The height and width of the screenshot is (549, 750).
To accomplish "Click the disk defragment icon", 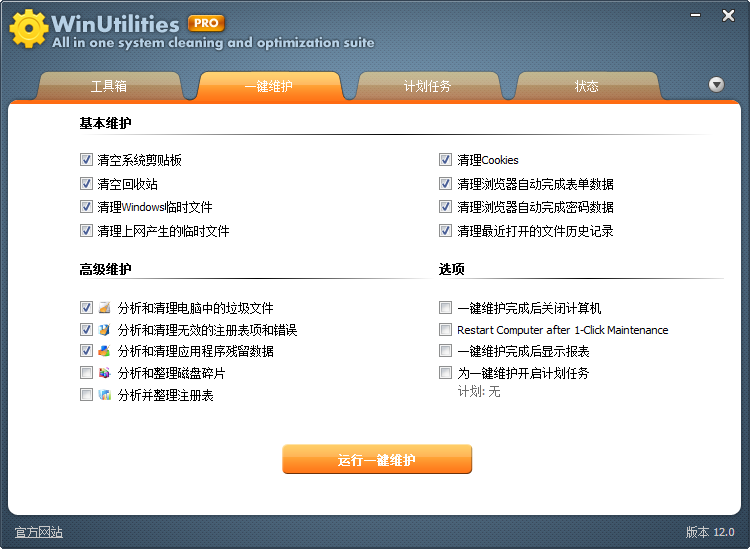I will [x=105, y=374].
